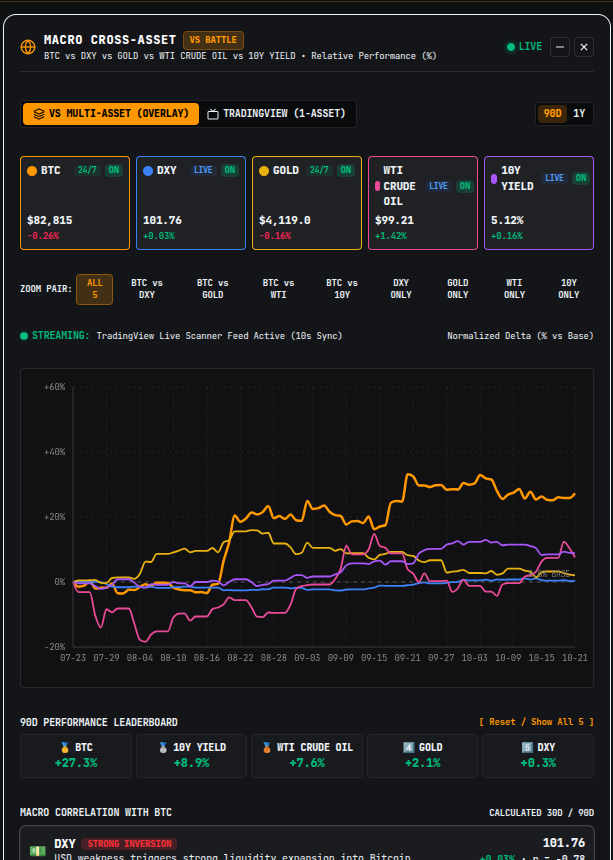This screenshot has width=613, height=860.
Task: Select the 1Y timeframe
Action: click(579, 114)
